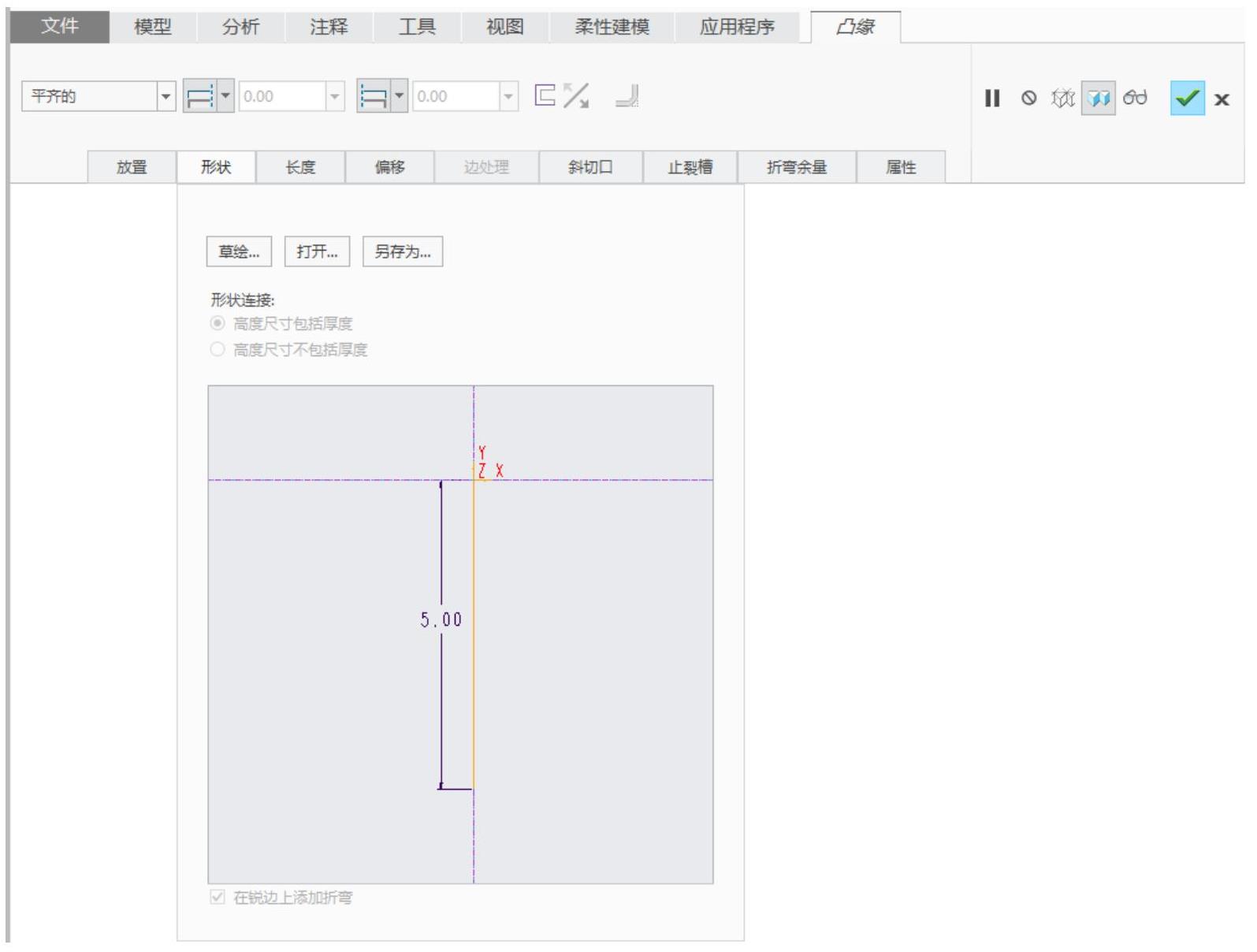Click the pause feature icon
This screenshot has width=1257, height=952.
pos(991,99)
